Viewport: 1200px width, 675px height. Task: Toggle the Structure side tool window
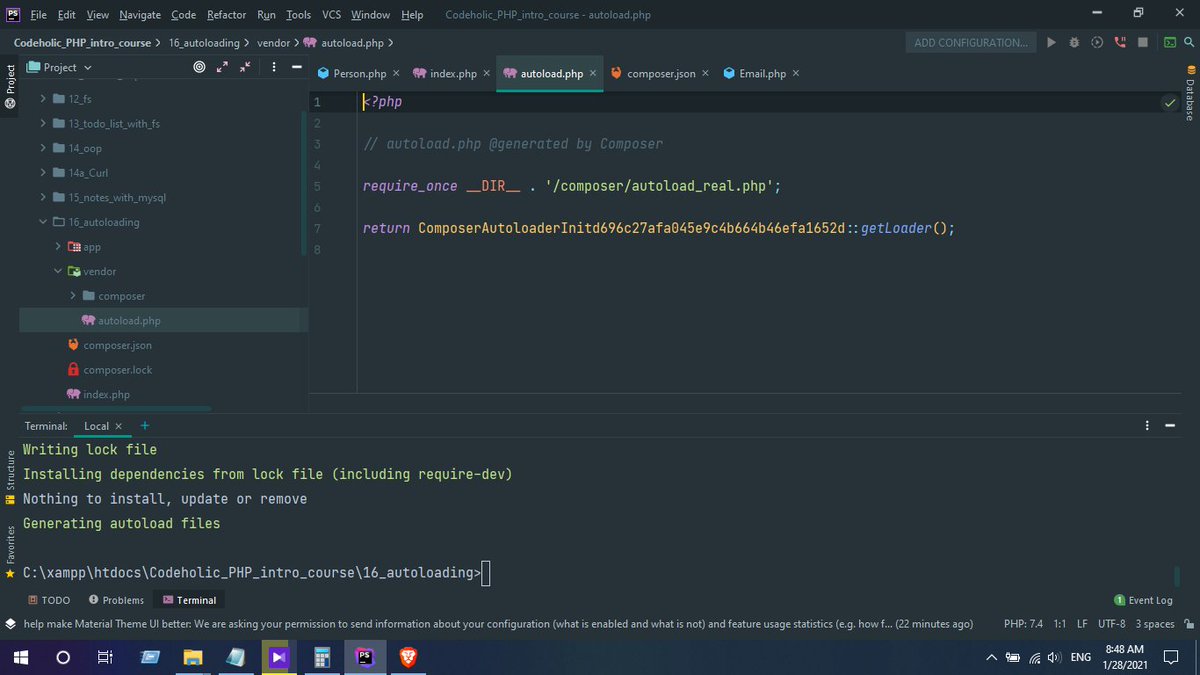10,478
